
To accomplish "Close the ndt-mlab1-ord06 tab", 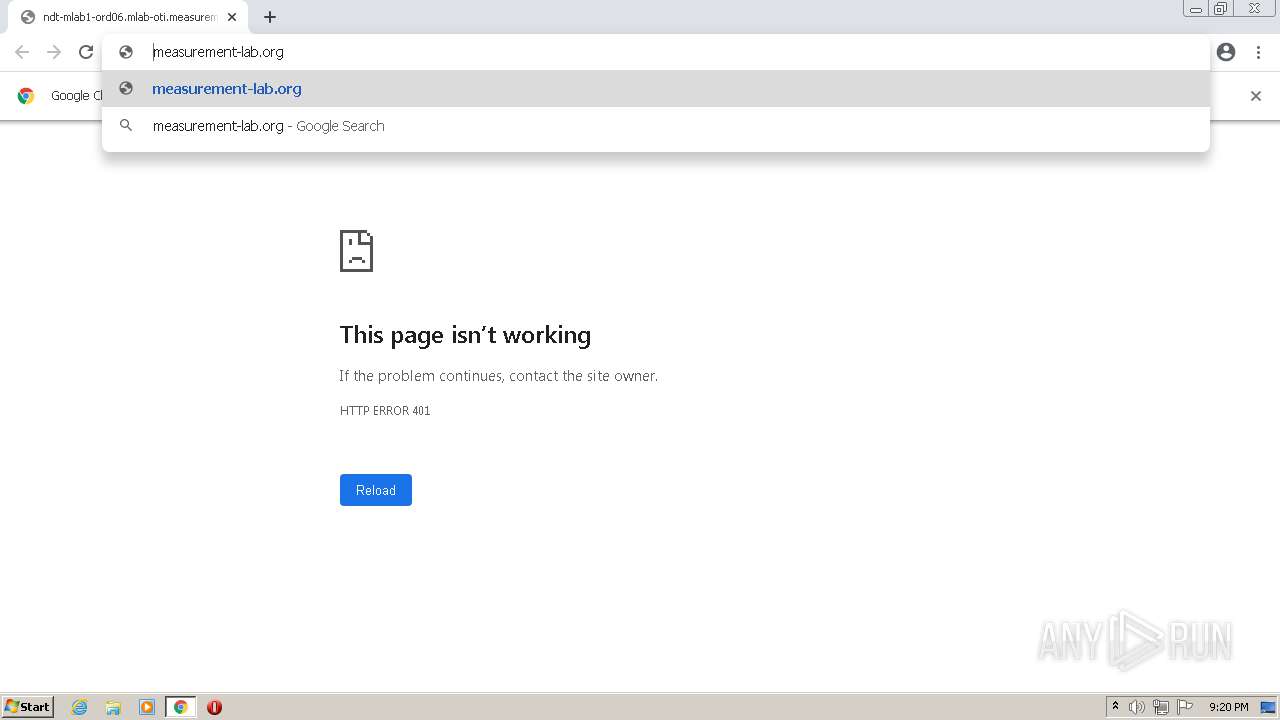I will (x=232, y=17).
